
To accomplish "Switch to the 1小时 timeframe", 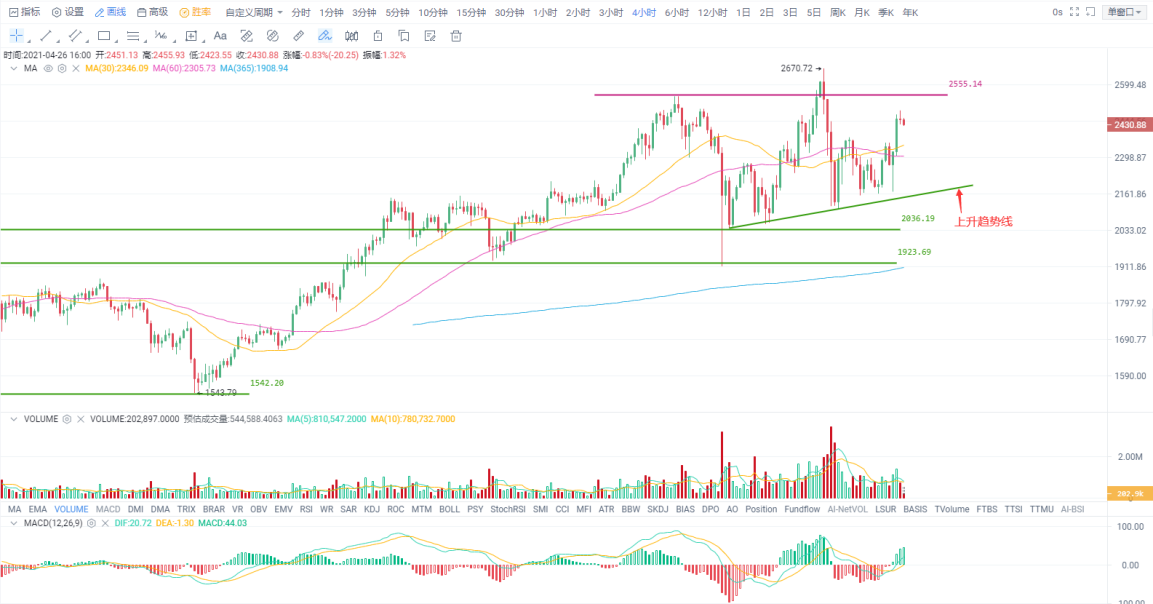I will coord(545,13).
